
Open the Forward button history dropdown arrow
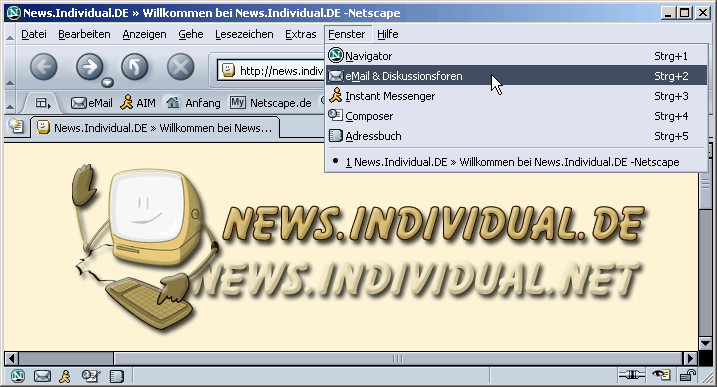tap(107, 82)
